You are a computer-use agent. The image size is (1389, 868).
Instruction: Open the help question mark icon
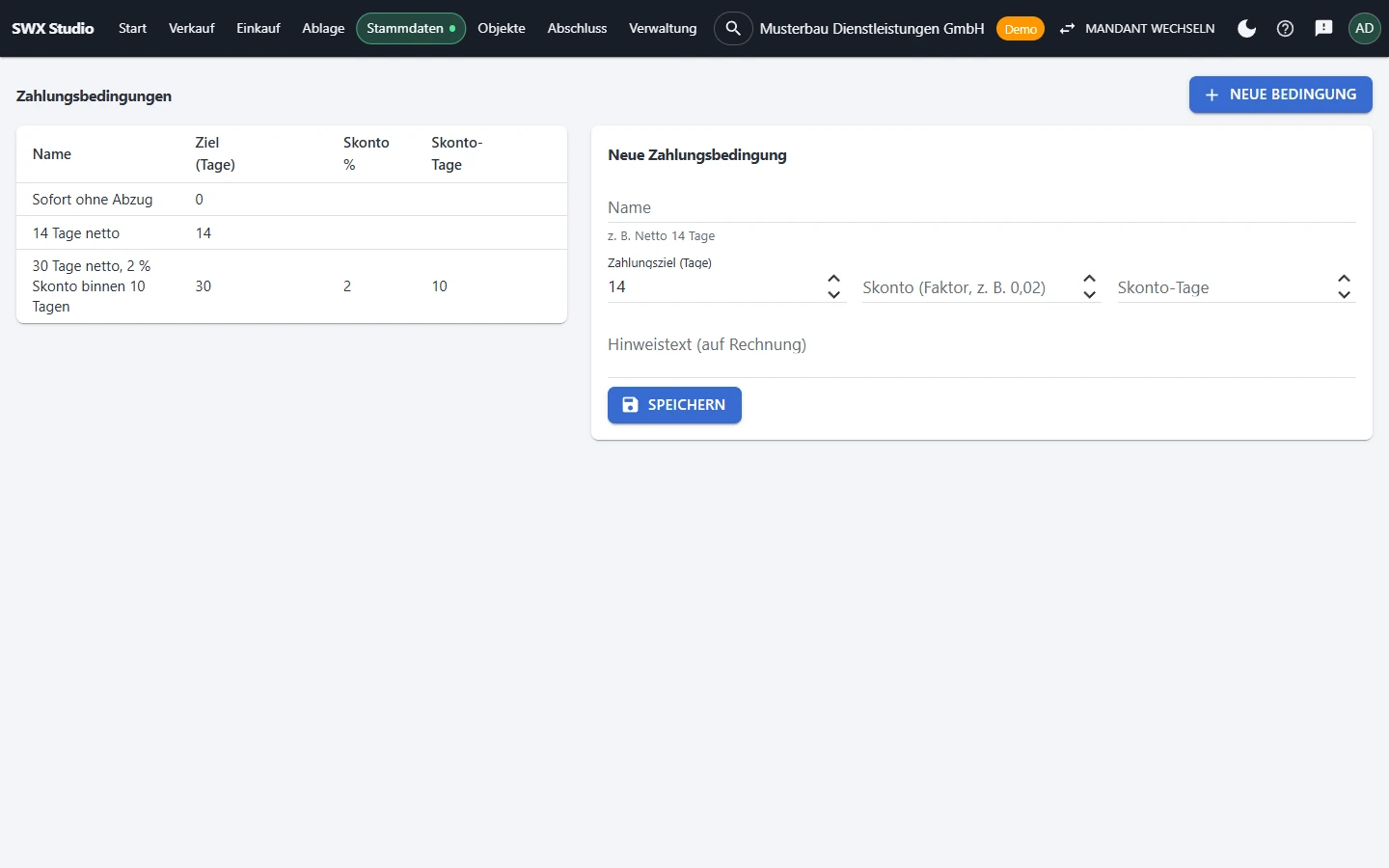1285,28
